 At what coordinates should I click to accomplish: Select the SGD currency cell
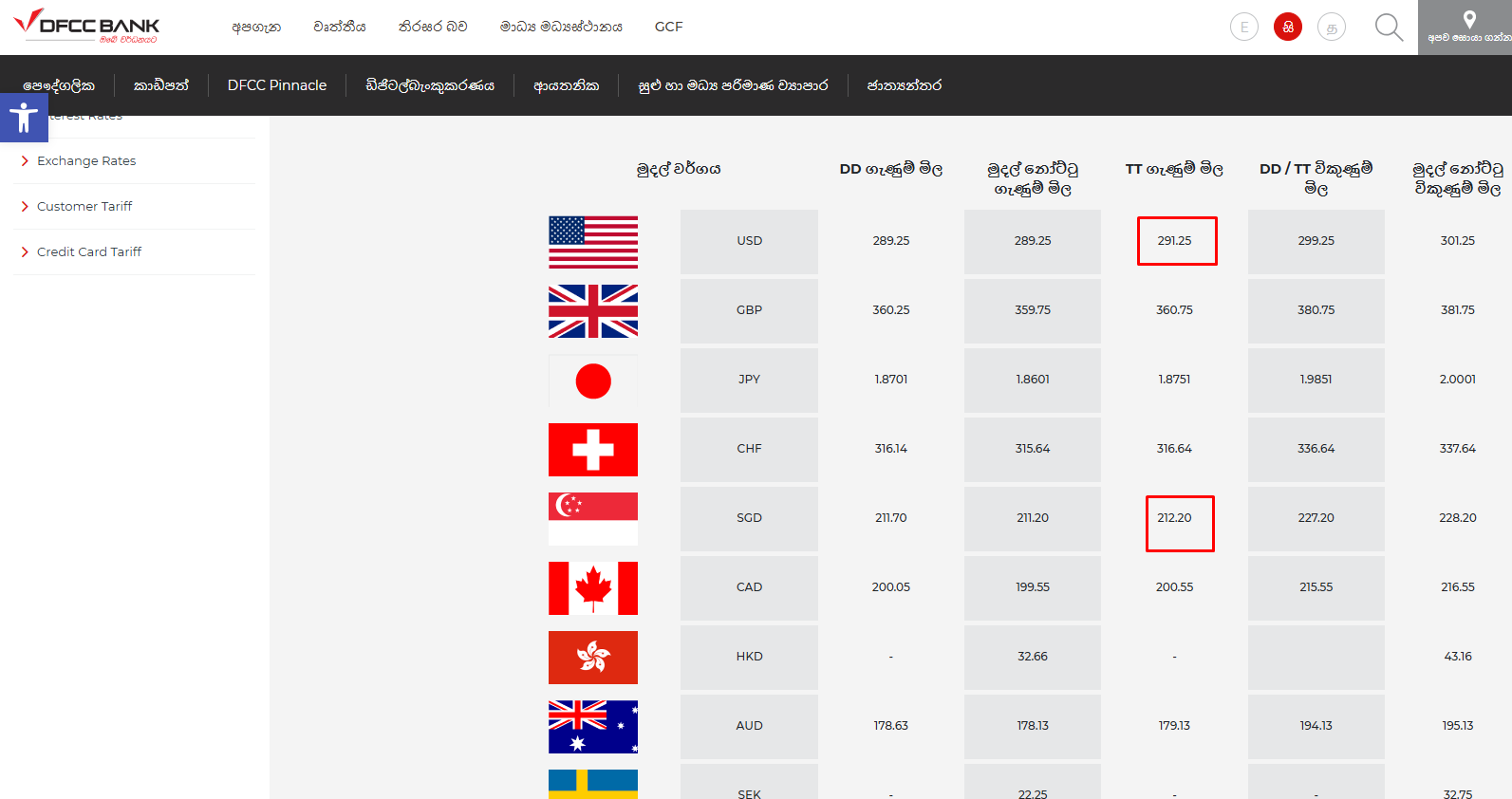point(749,518)
